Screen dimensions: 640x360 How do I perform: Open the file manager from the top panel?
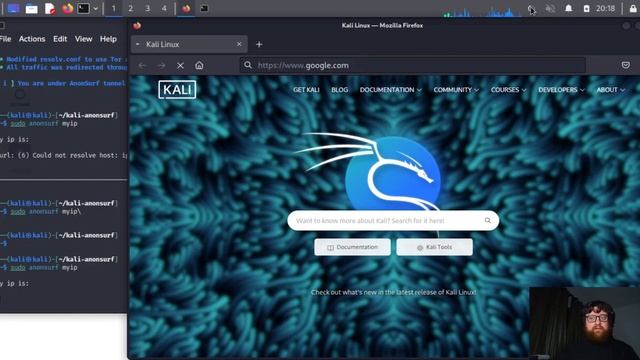point(31,9)
